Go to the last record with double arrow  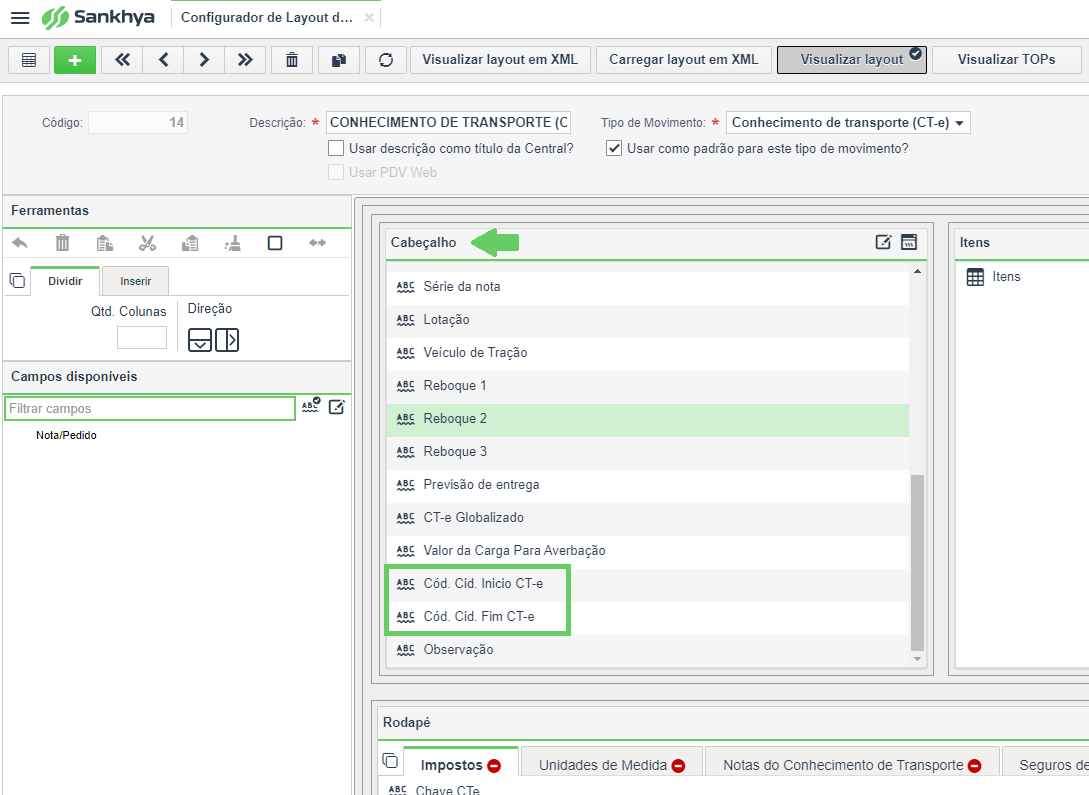(244, 60)
